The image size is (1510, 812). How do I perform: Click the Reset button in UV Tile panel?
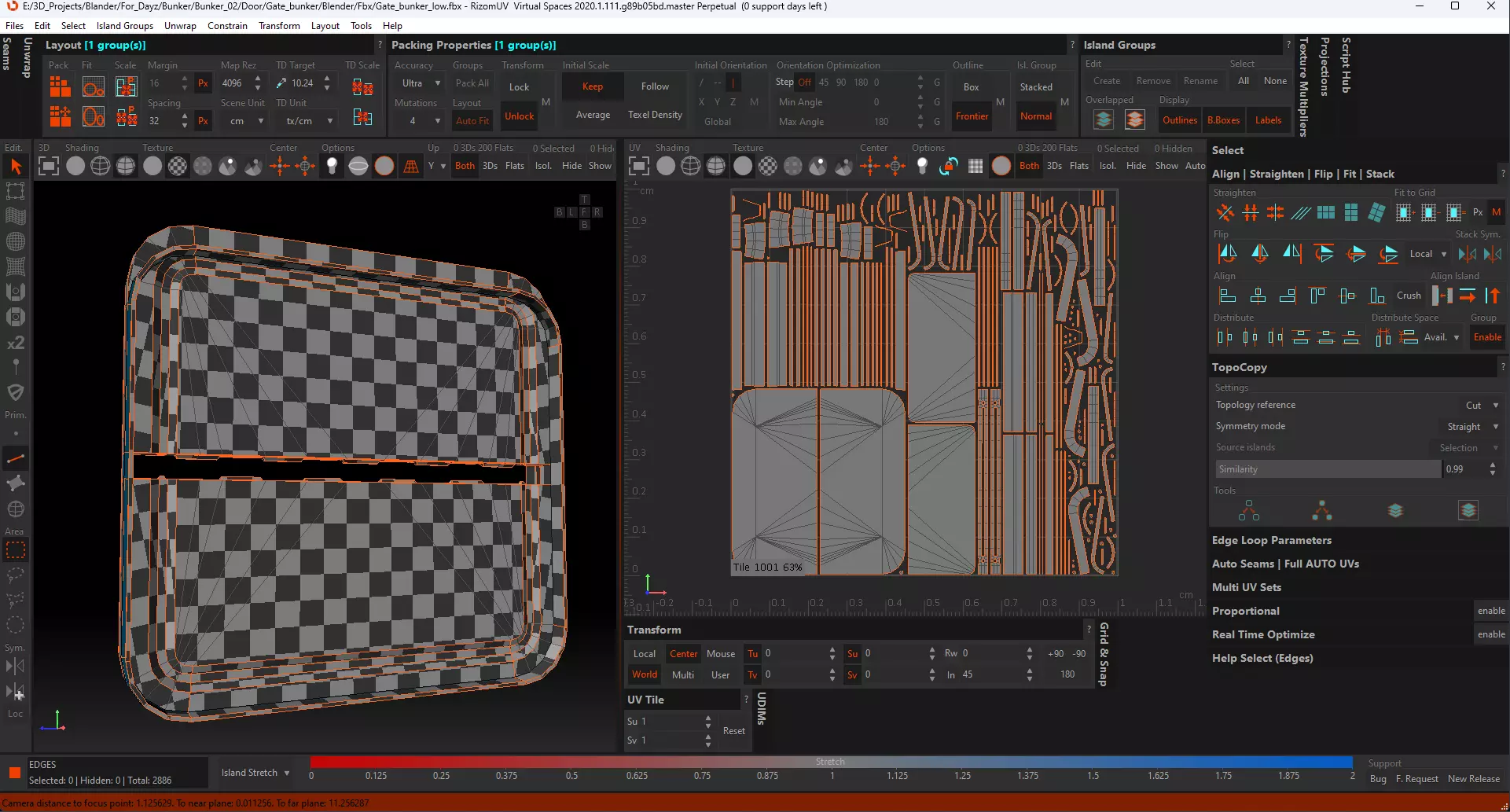(733, 731)
